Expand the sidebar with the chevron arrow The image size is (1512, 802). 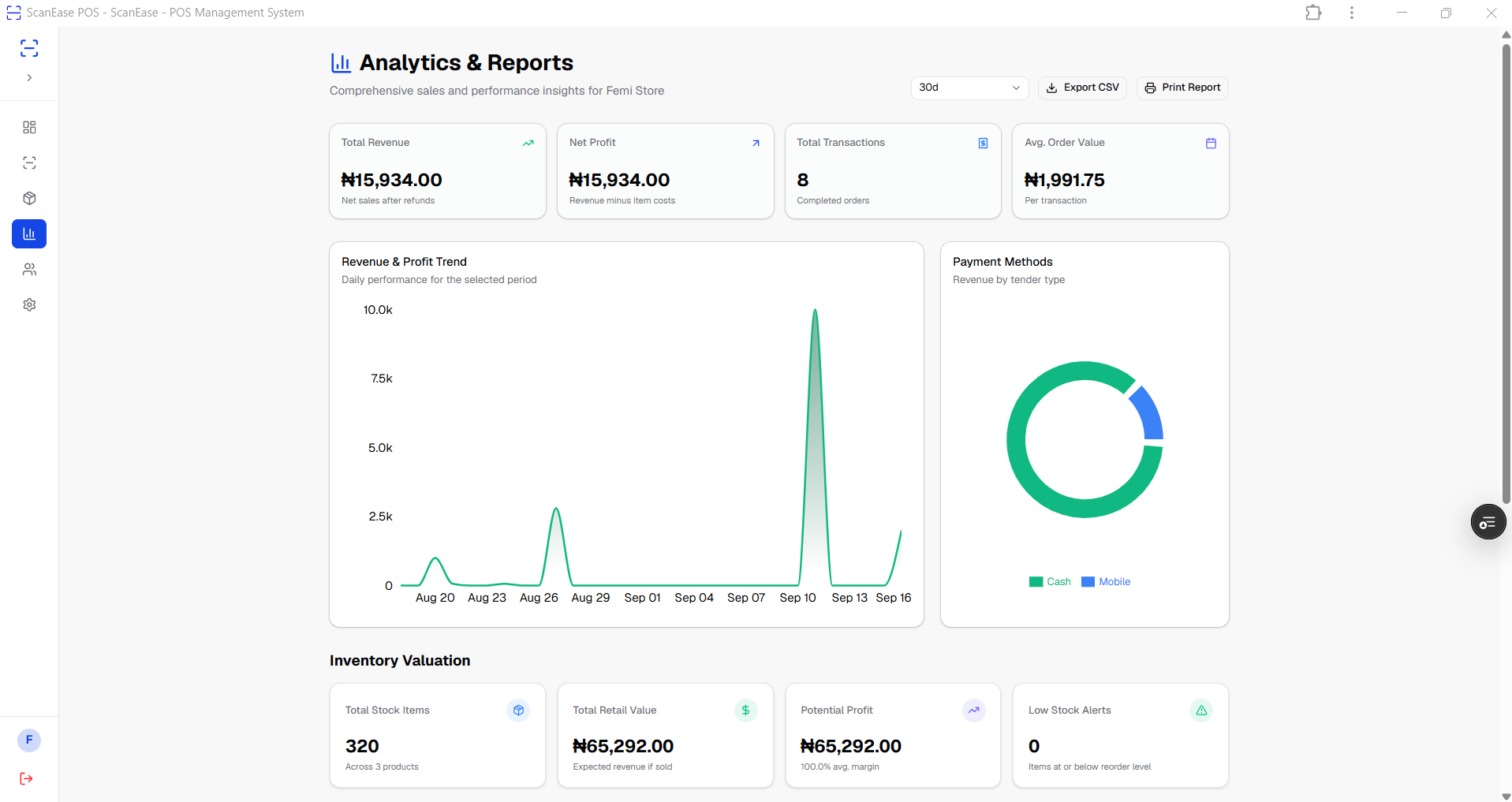coord(29,78)
